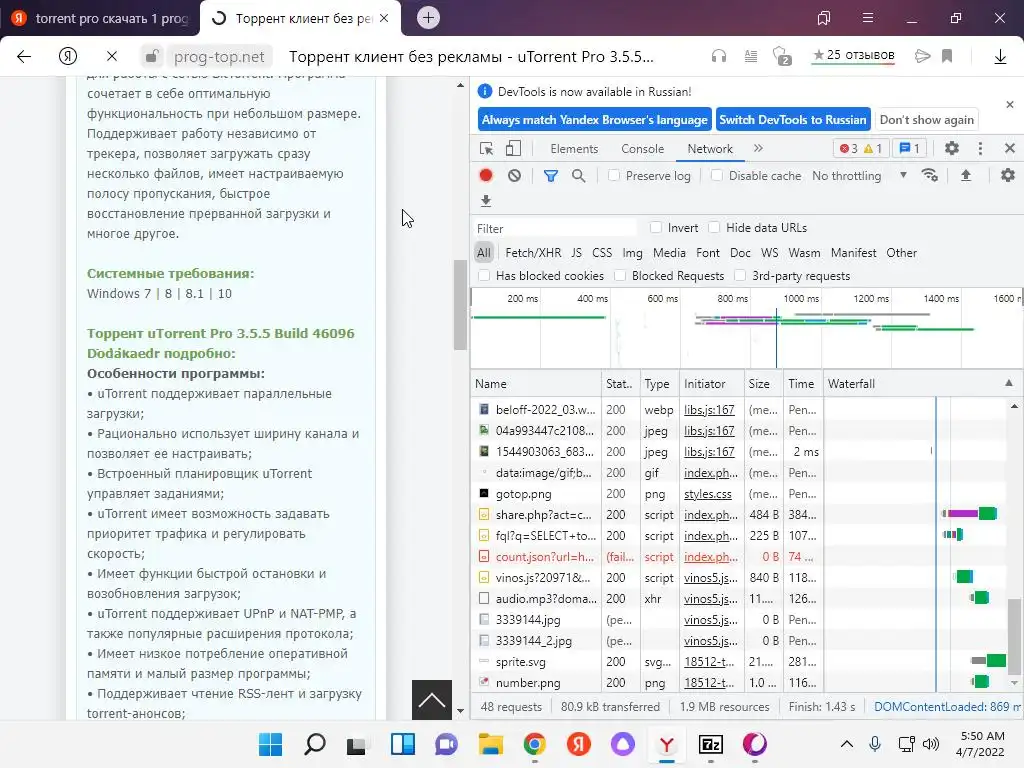Open reader mode icon
This screenshot has height=768, width=1024.
[x=751, y=56]
